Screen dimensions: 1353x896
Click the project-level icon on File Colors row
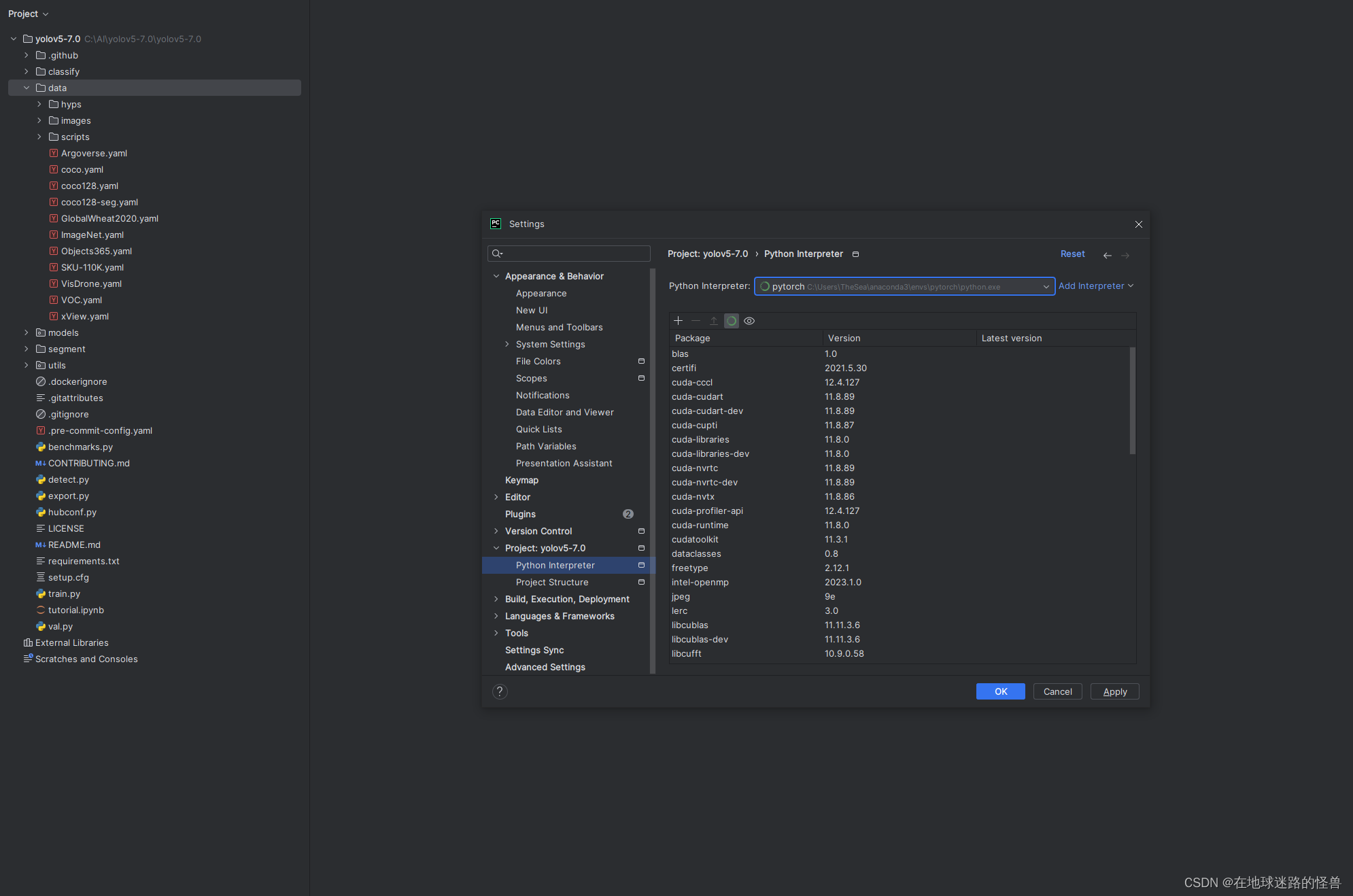coord(641,361)
